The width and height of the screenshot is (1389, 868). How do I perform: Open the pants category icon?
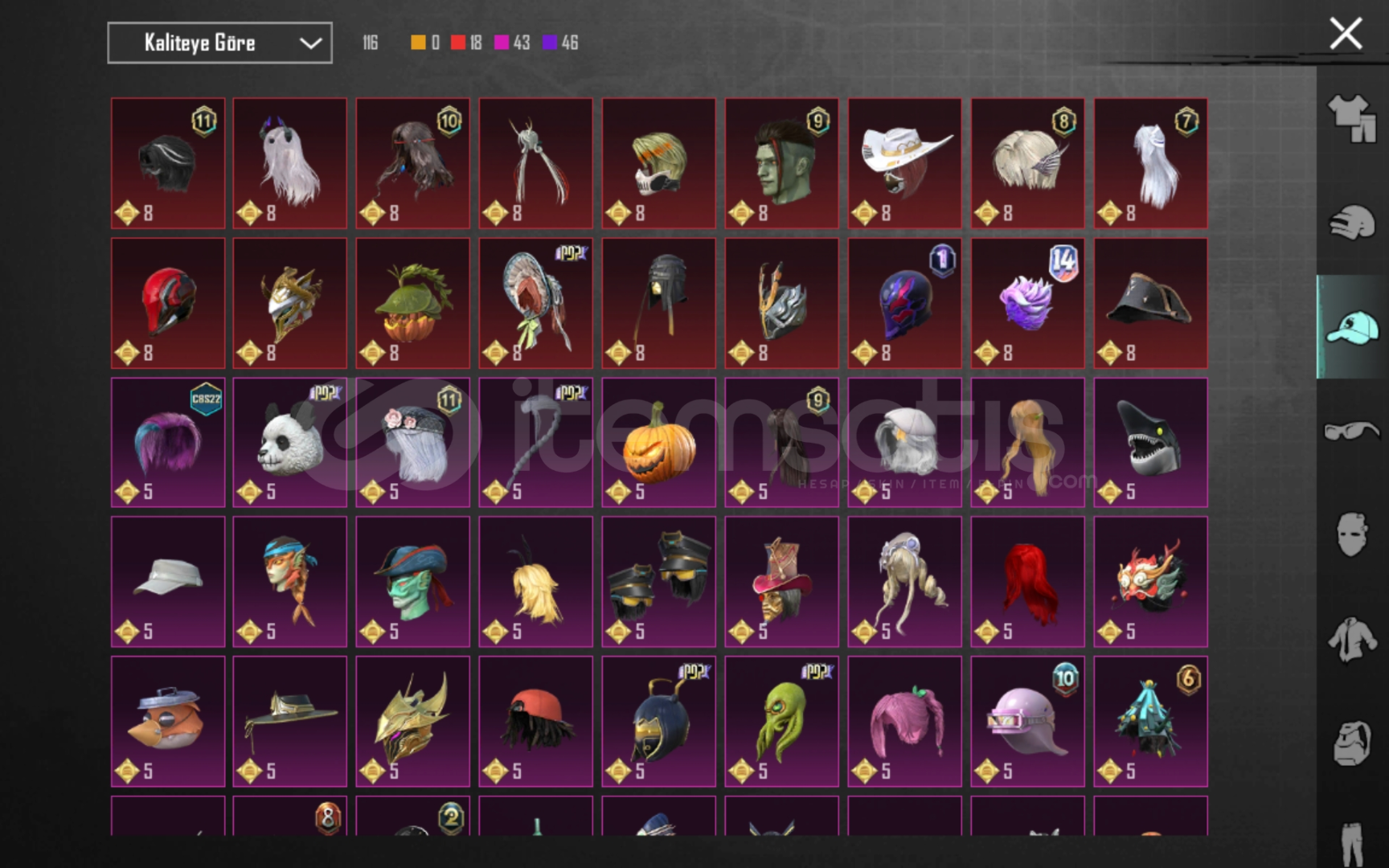tap(1352, 843)
